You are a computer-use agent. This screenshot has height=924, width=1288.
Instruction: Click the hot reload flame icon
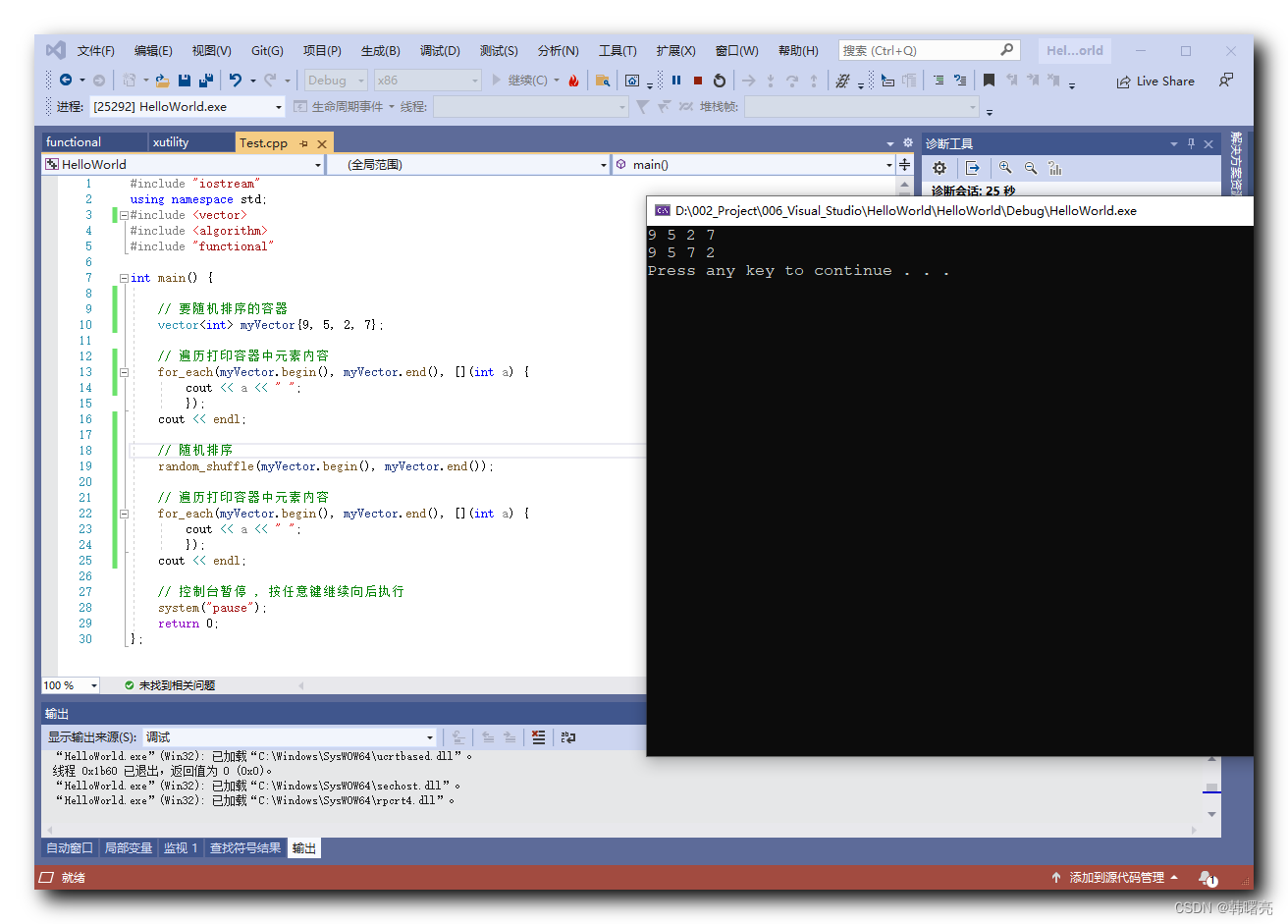click(573, 81)
